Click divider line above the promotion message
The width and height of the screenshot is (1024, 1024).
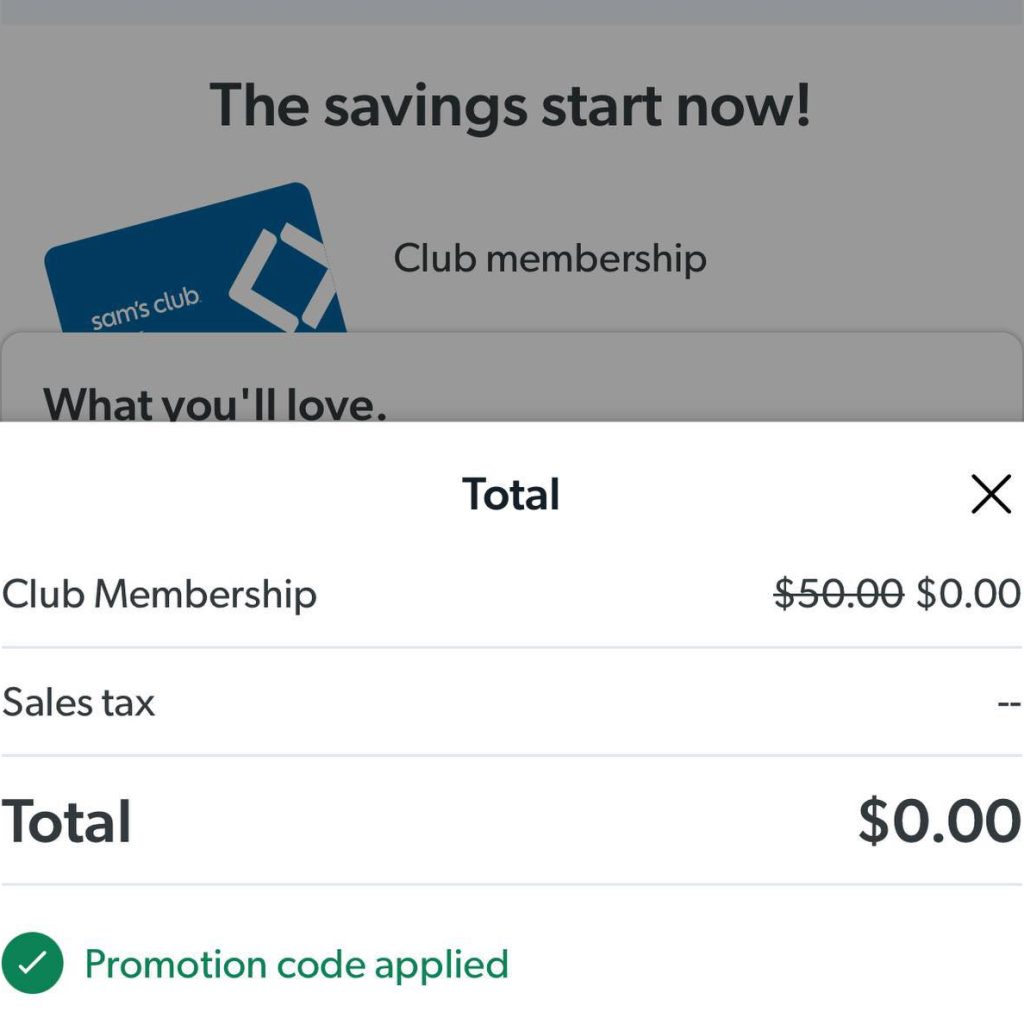tap(512, 884)
